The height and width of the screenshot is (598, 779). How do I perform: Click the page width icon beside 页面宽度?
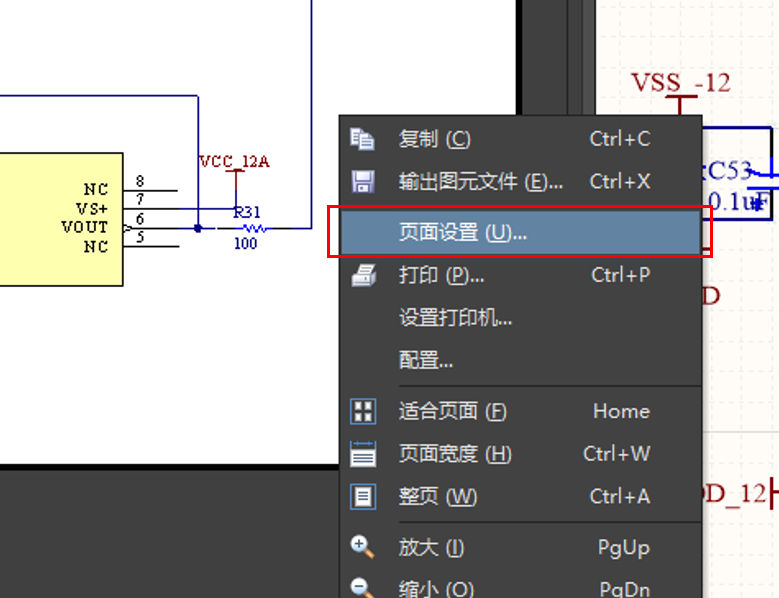tap(363, 454)
